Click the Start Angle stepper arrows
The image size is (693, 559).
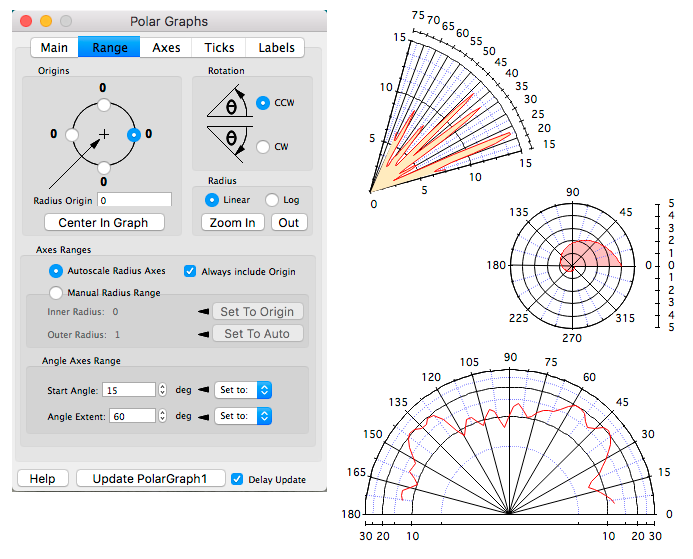click(163, 390)
